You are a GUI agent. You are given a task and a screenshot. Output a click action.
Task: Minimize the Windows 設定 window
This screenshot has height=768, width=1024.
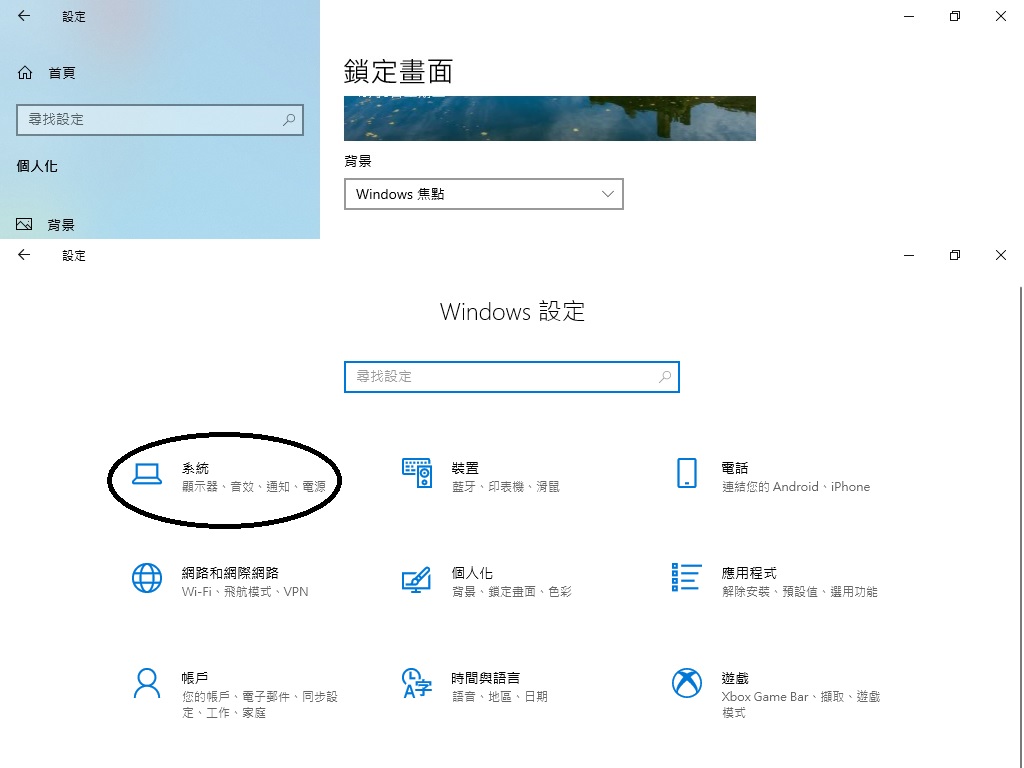click(x=908, y=255)
